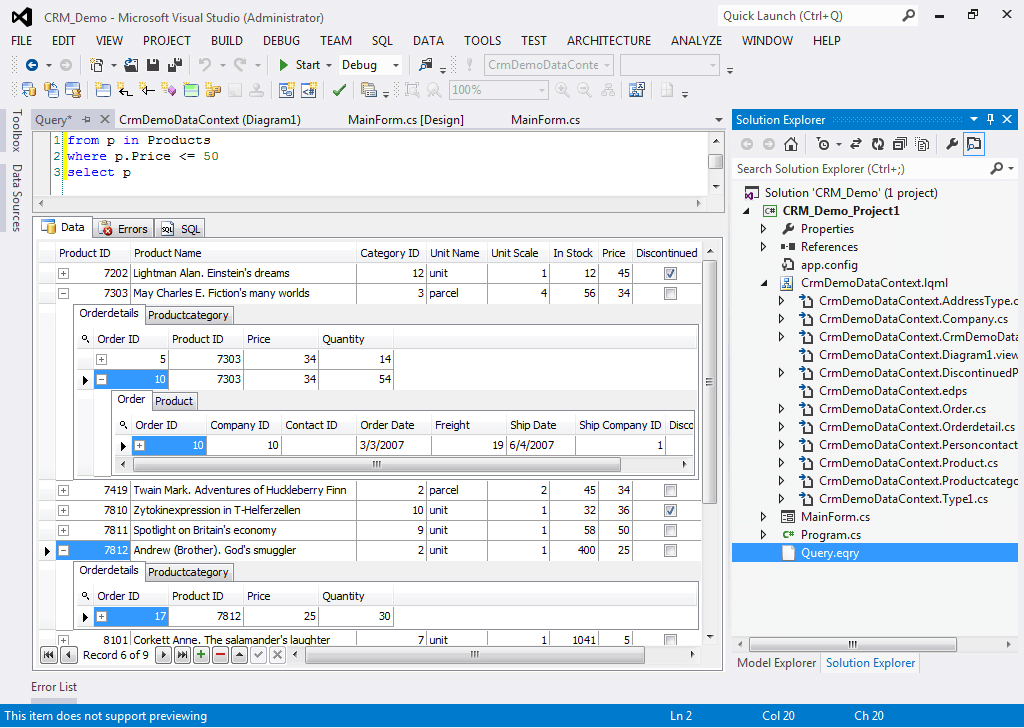The width and height of the screenshot is (1024, 728).
Task: Click the Navigate Backward arrow icon
Action: [x=31, y=65]
